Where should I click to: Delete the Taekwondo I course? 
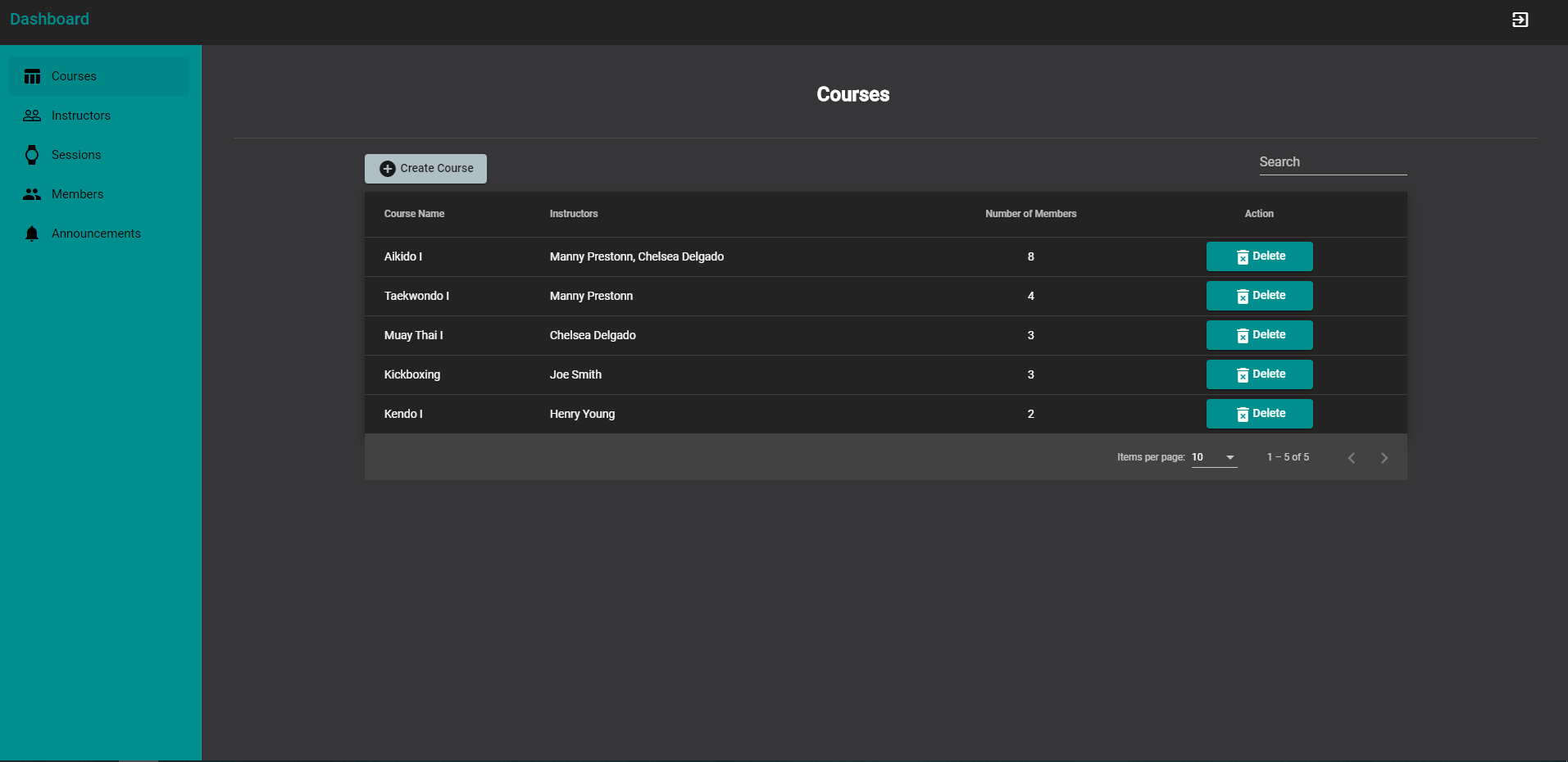[1259, 296]
